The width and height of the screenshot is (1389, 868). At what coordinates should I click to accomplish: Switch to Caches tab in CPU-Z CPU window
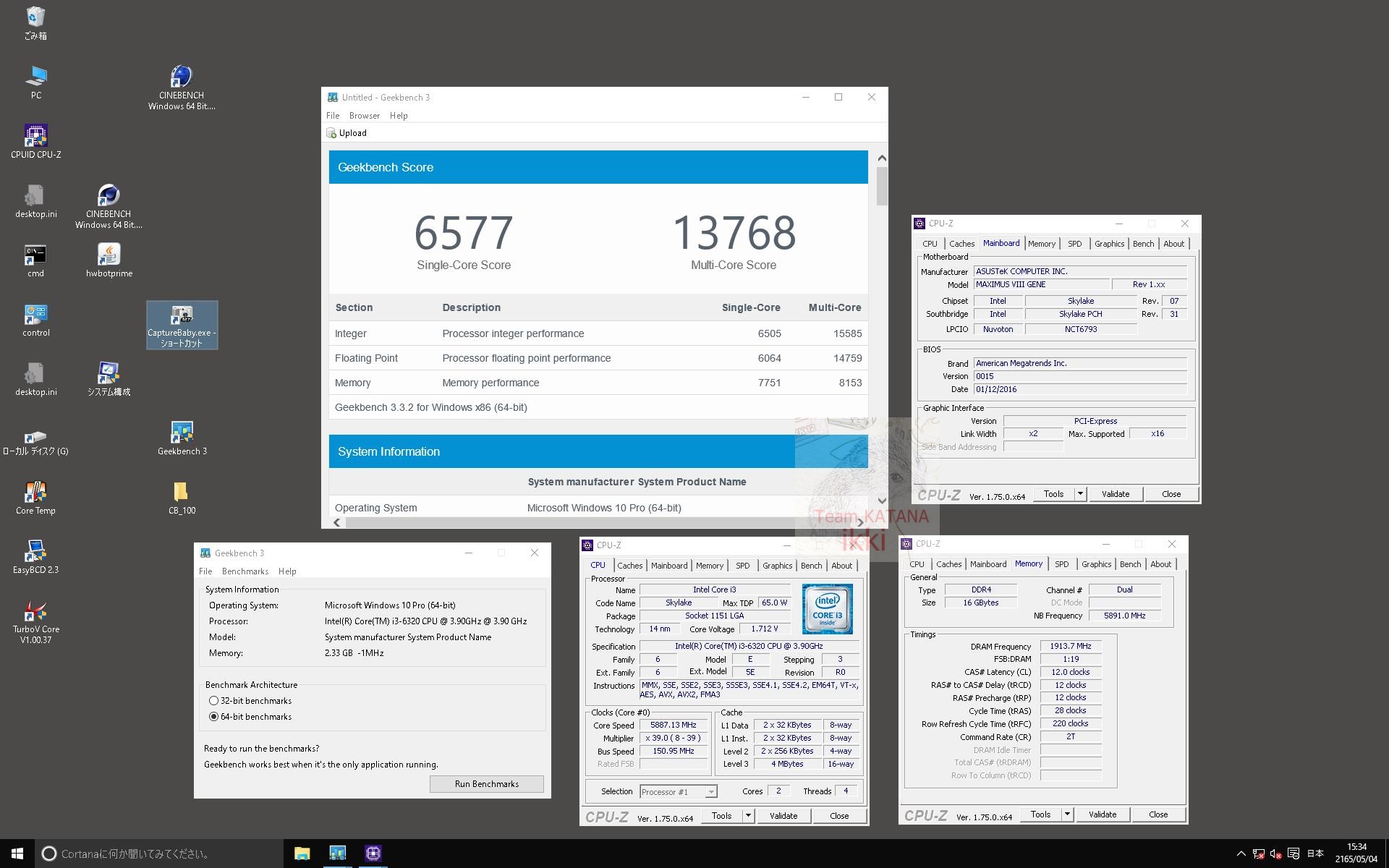tap(629, 566)
